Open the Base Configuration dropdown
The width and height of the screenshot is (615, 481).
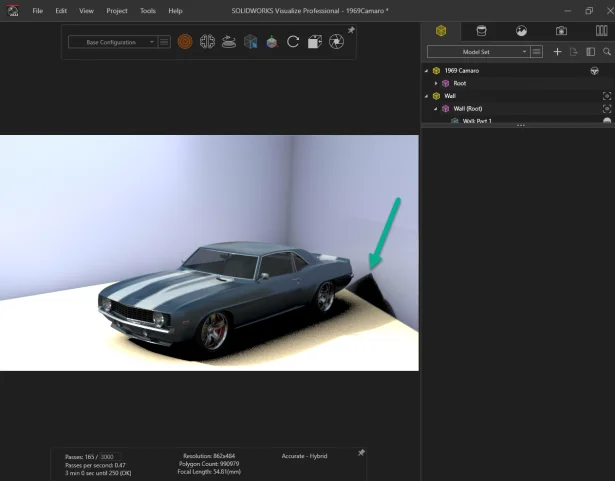(112, 42)
